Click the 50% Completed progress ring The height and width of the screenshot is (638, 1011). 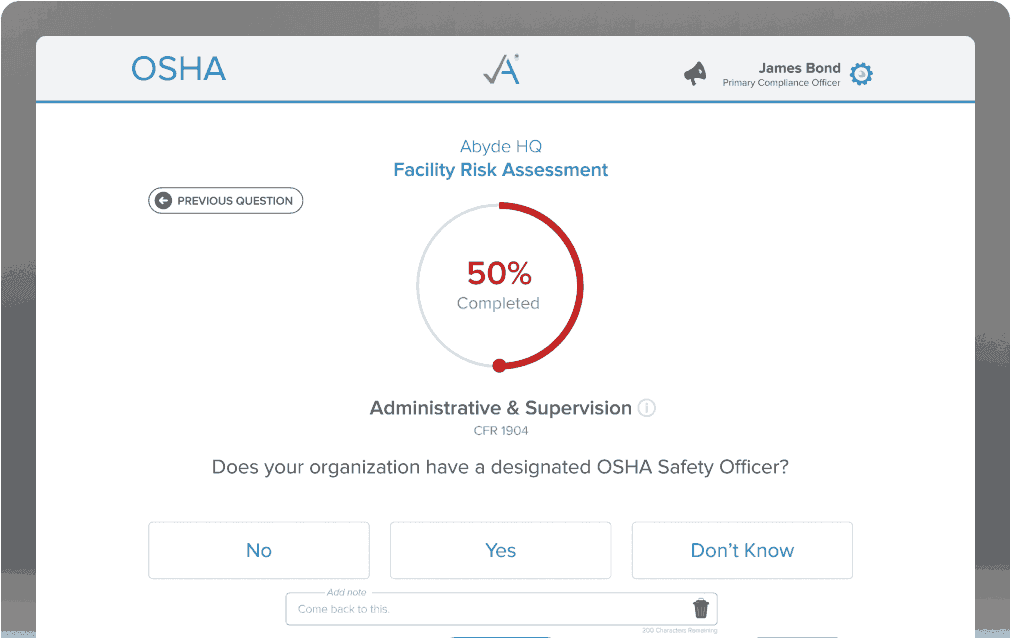click(x=499, y=286)
